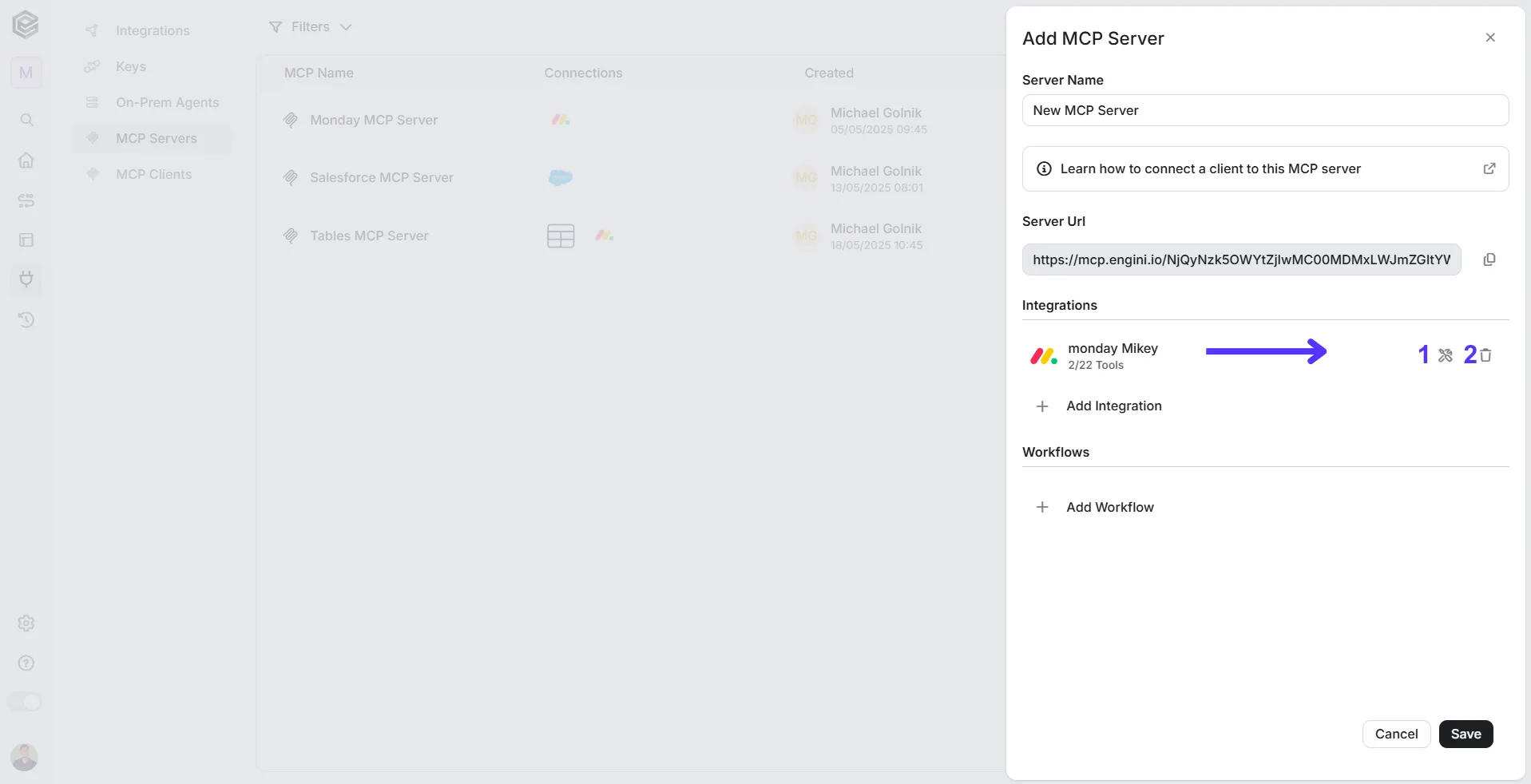Click the Salesforce cloud connection icon
This screenshot has height=784, width=1531.
[x=561, y=177]
